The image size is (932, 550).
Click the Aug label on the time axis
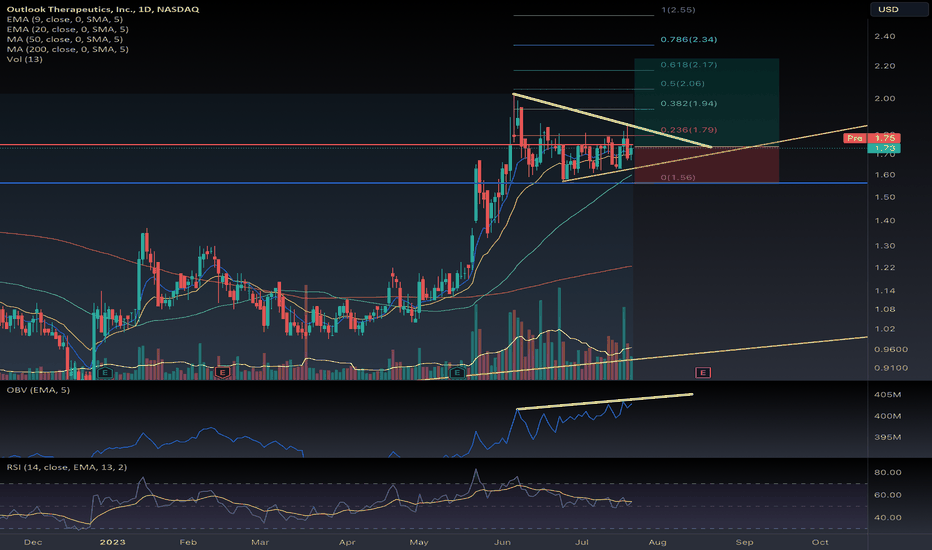657,542
